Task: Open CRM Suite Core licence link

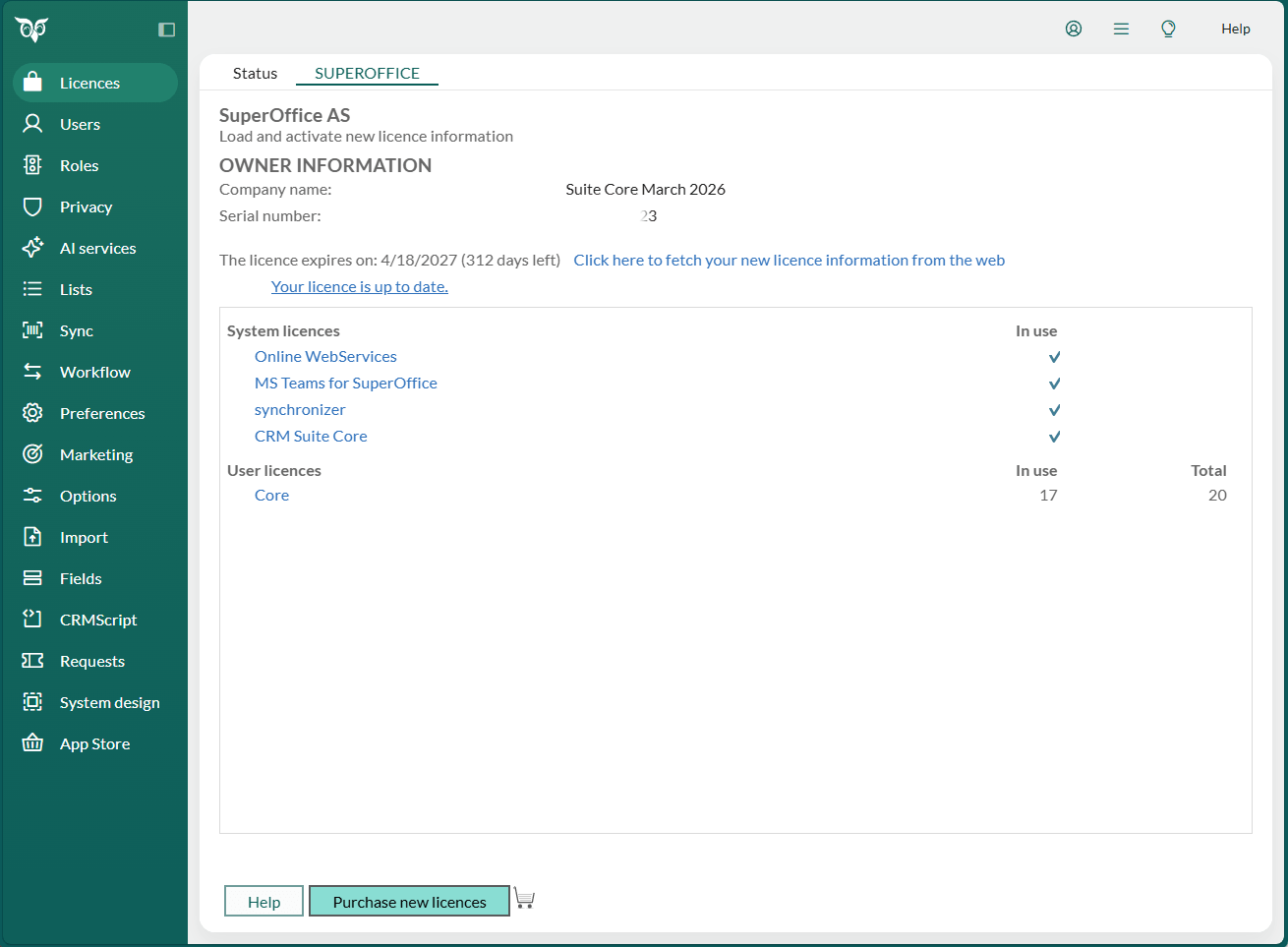Action: (311, 436)
